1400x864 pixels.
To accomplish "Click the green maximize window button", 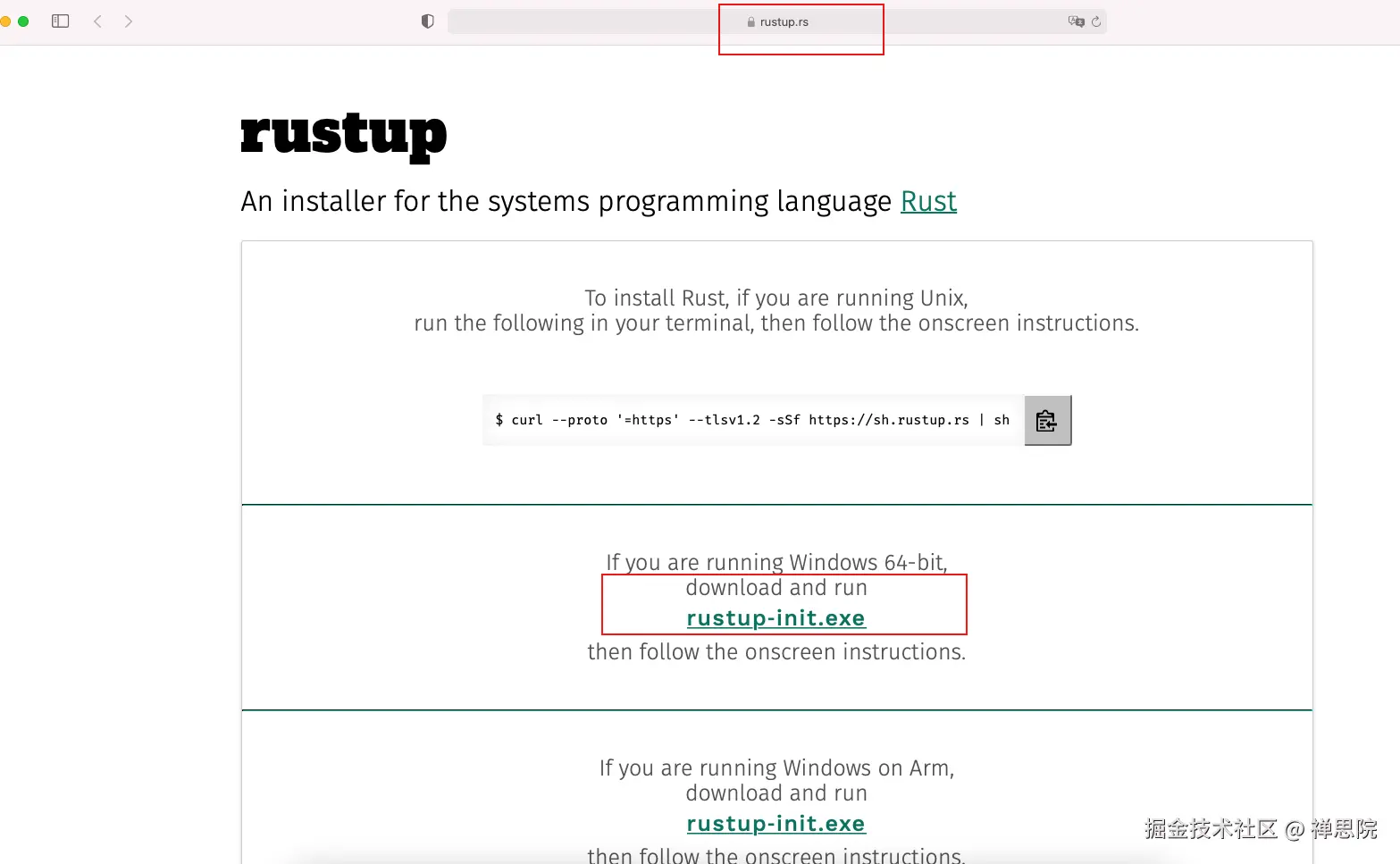I will 23,21.
